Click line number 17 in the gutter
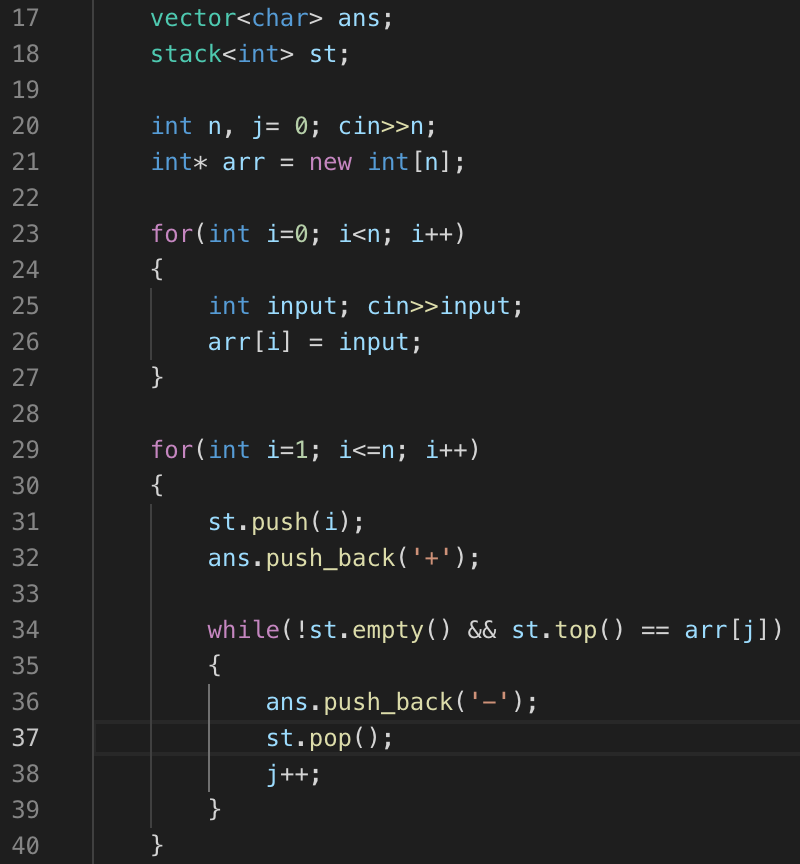The image size is (800, 864). (25, 18)
